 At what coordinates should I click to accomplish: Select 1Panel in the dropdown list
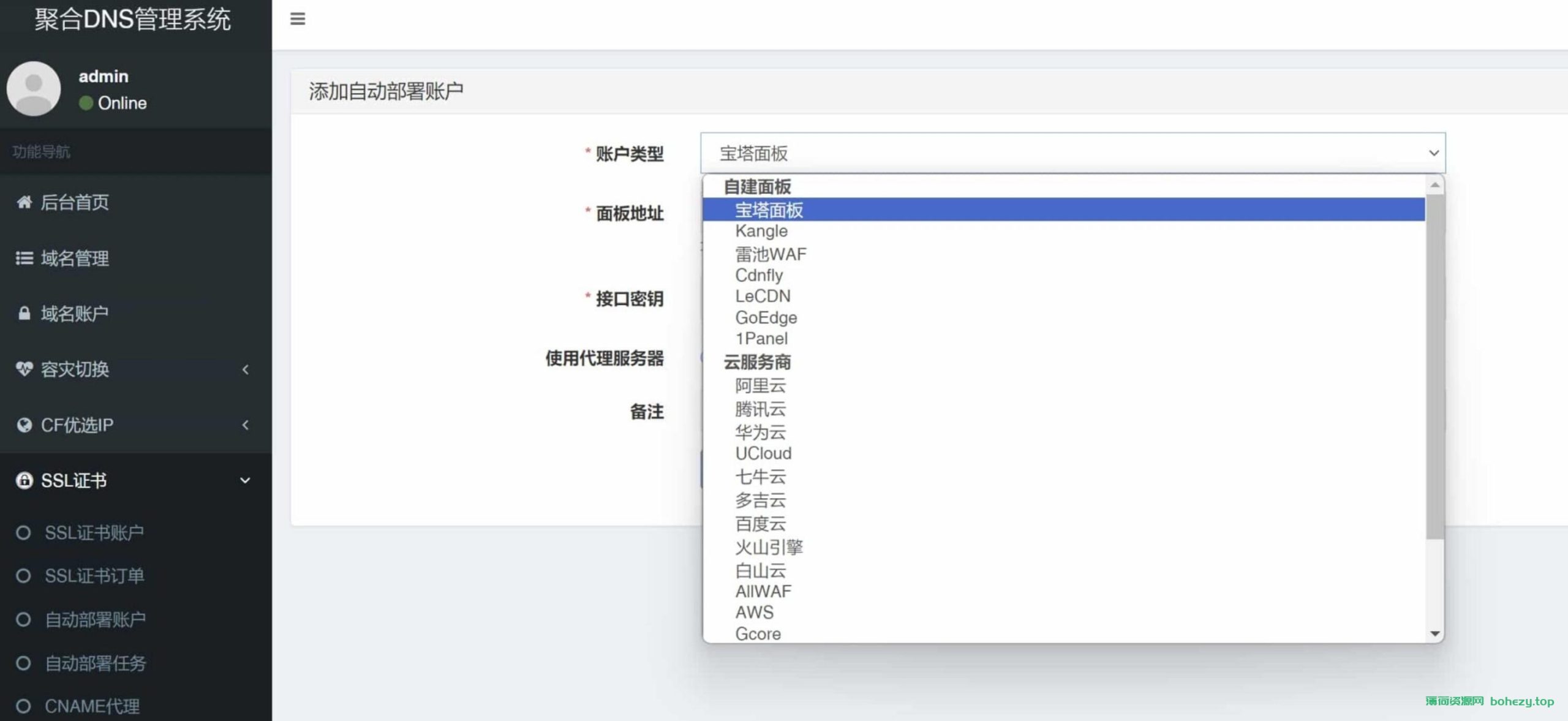tap(1064, 338)
